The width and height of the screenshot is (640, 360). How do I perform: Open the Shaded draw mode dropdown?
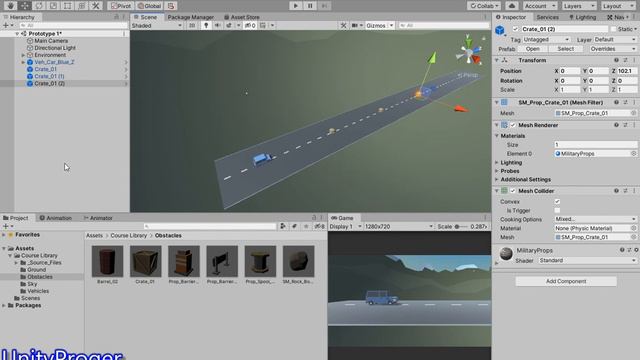click(x=157, y=26)
